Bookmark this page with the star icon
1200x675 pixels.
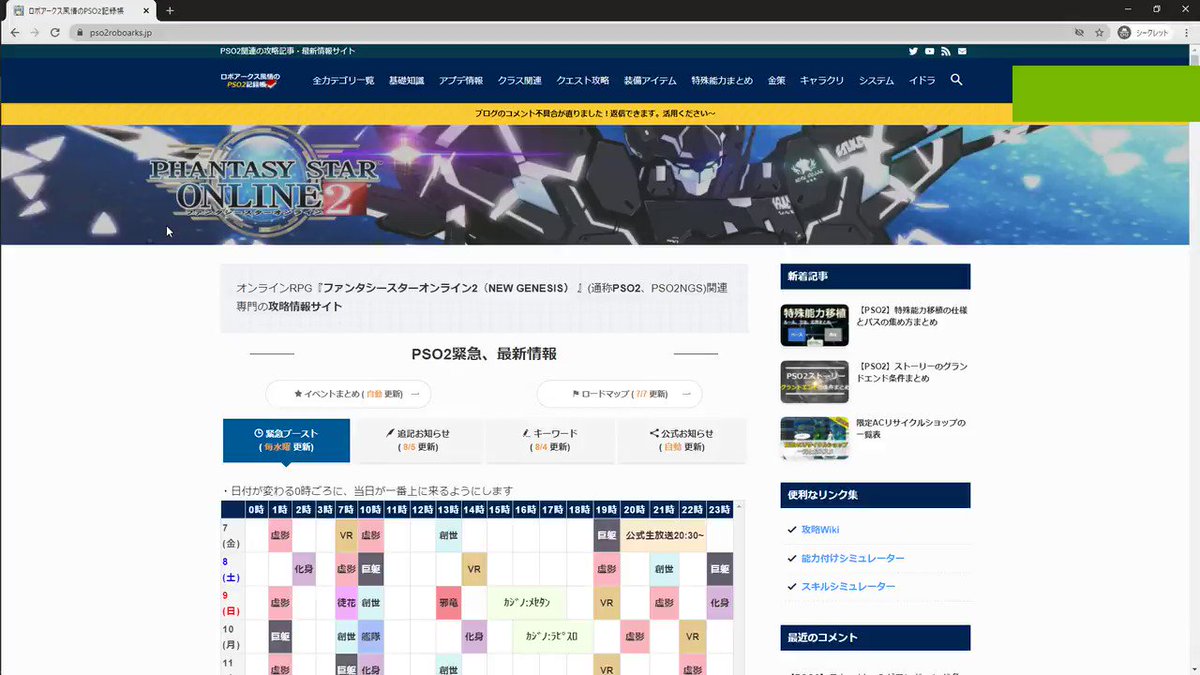click(x=1099, y=32)
